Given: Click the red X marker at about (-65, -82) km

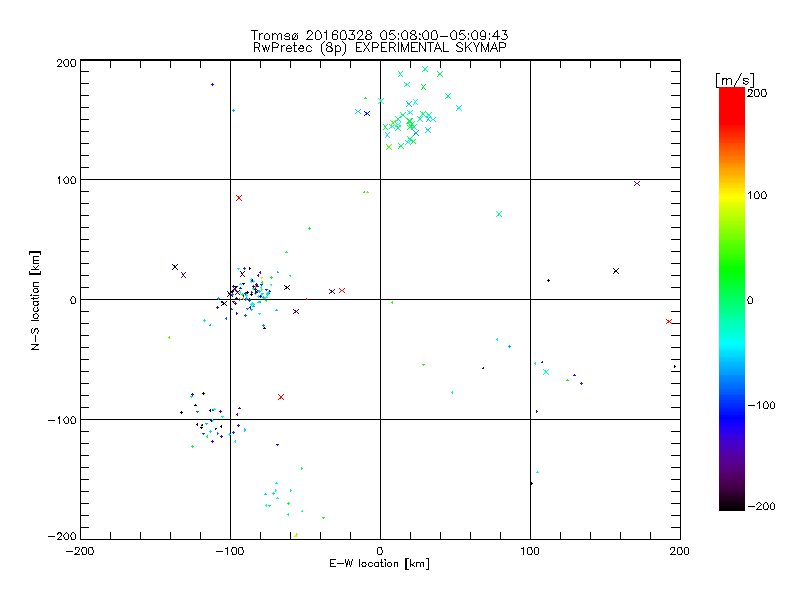Looking at the screenshot, I should click(281, 397).
